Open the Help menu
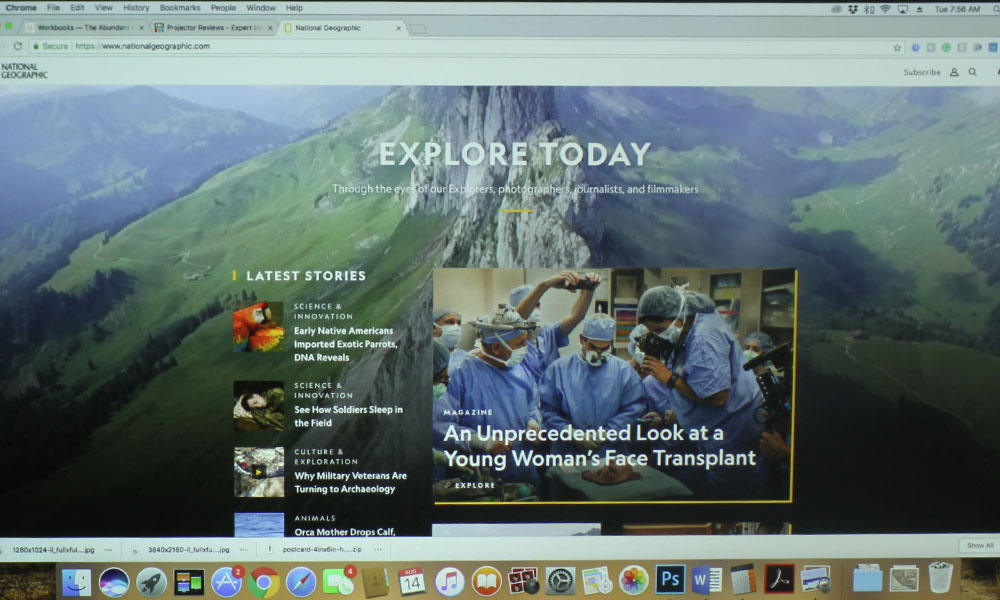Viewport: 1000px width, 600px height. point(294,8)
